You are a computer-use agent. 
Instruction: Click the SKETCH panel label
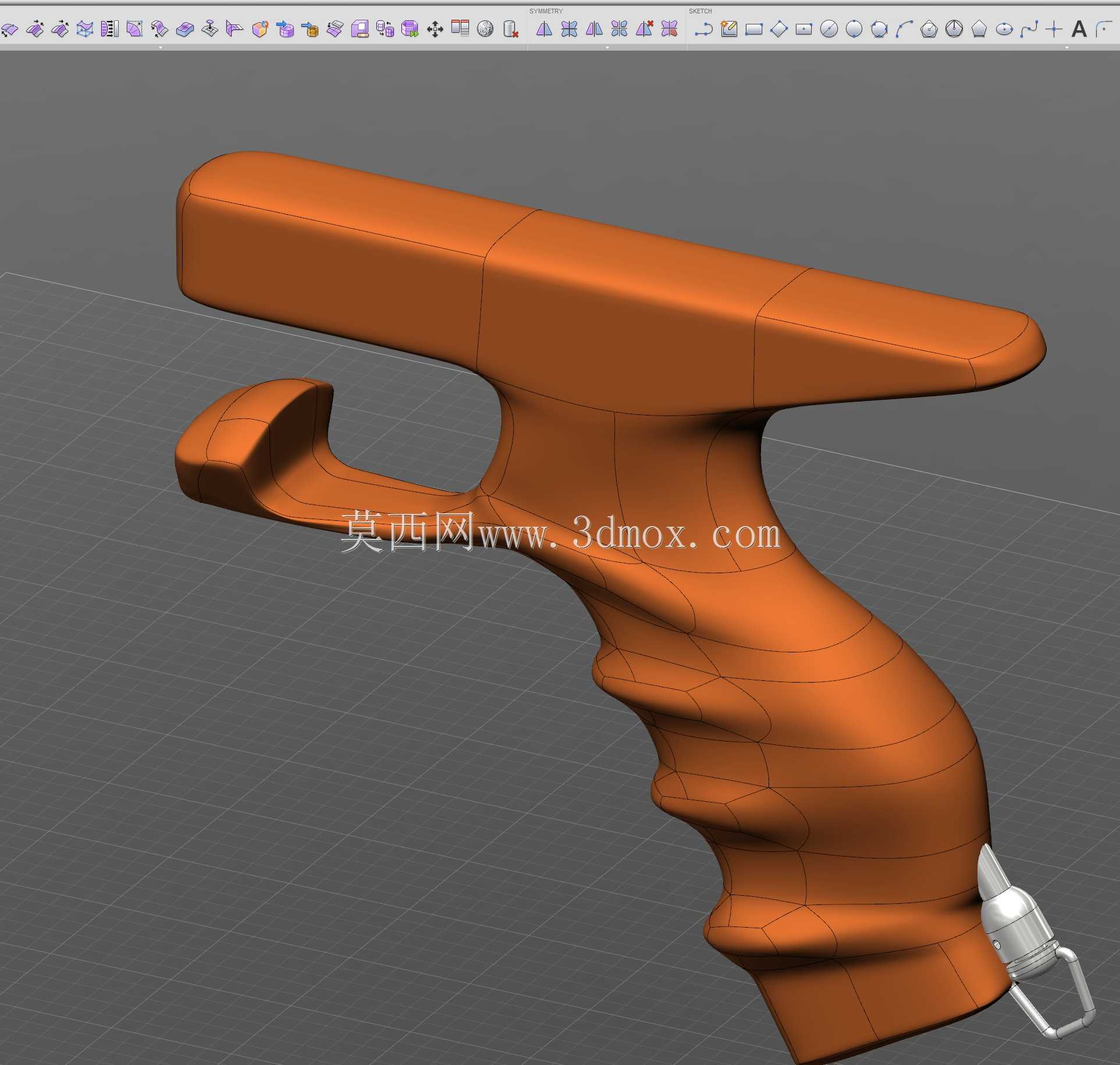[700, 11]
